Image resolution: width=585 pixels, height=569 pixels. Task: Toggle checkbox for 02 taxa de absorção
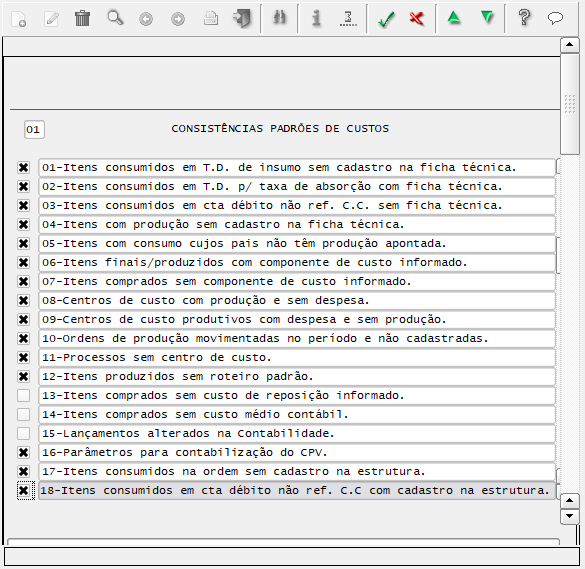(24, 187)
